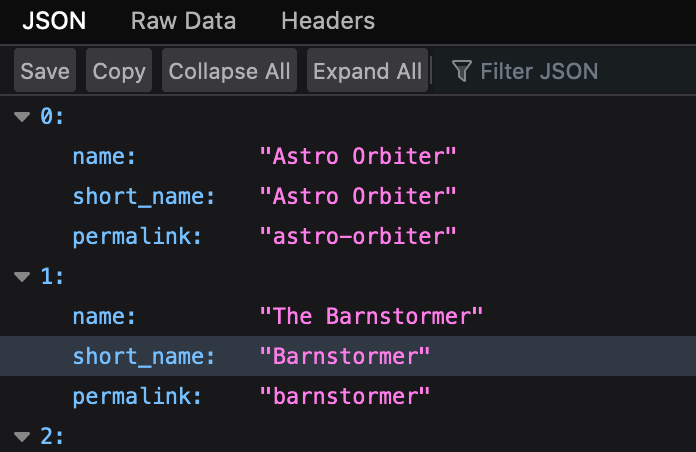This screenshot has height=452, width=696.
Task: Collapse array item 0 with its triangle
Action: pyautogui.click(x=22, y=117)
